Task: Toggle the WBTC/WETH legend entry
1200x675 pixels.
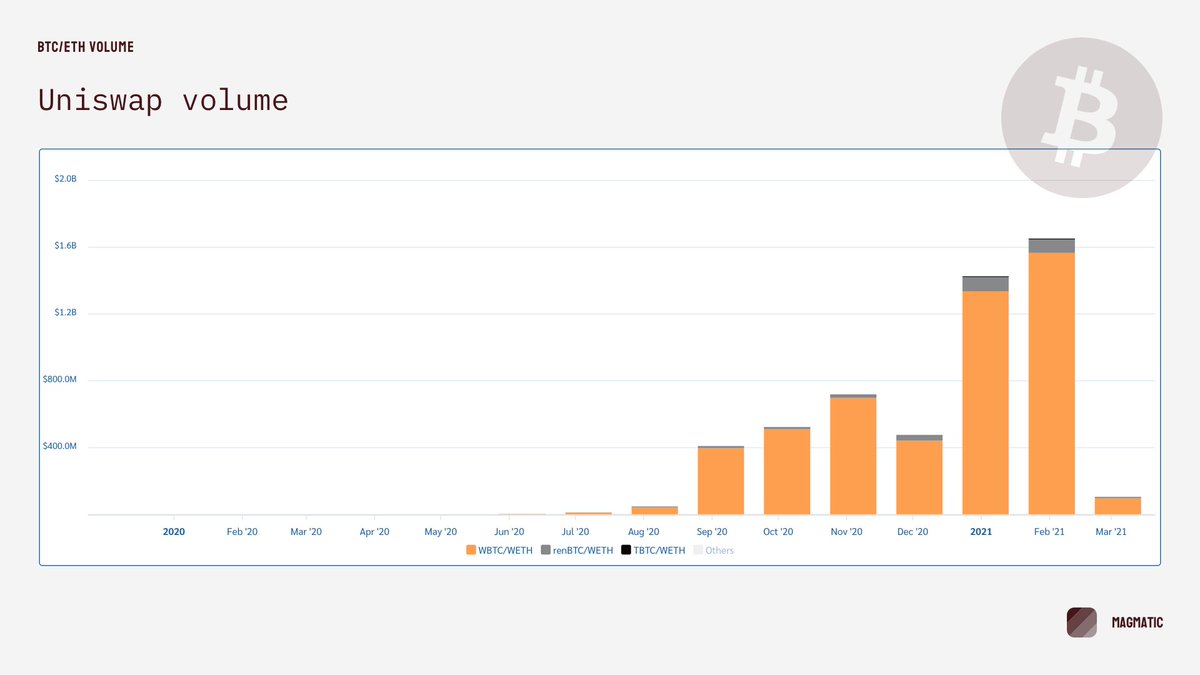Action: [x=501, y=550]
